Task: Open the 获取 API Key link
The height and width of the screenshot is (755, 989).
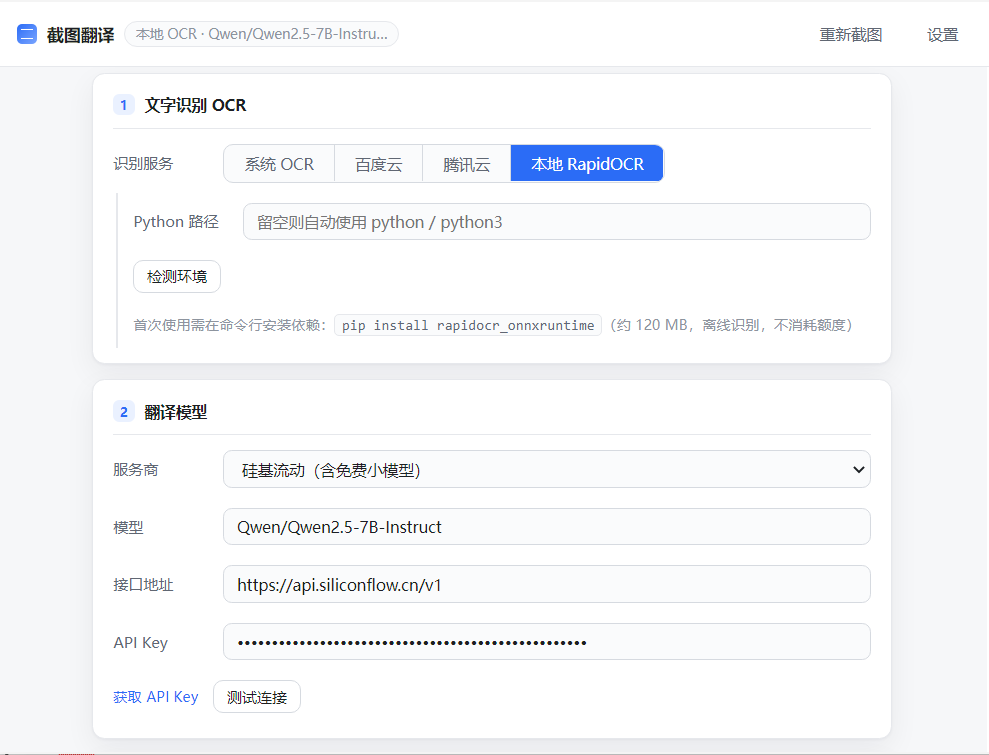Action: coord(156,697)
